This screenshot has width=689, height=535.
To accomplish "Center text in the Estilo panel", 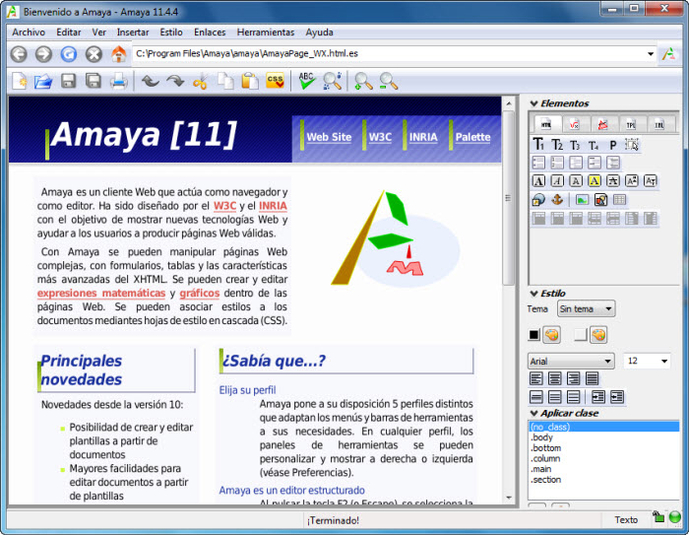I will click(x=555, y=378).
